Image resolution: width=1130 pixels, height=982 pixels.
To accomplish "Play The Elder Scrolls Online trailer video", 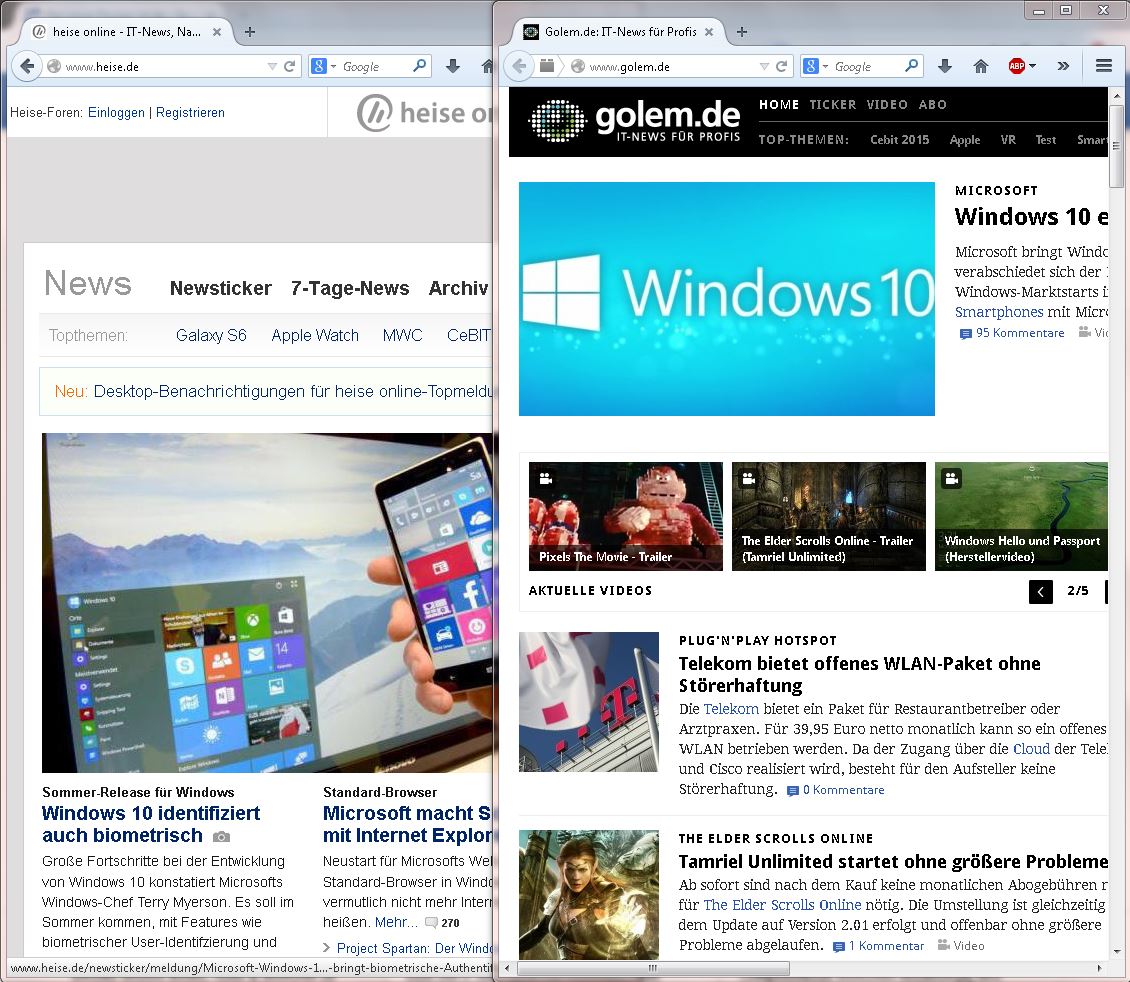I will pos(829,516).
